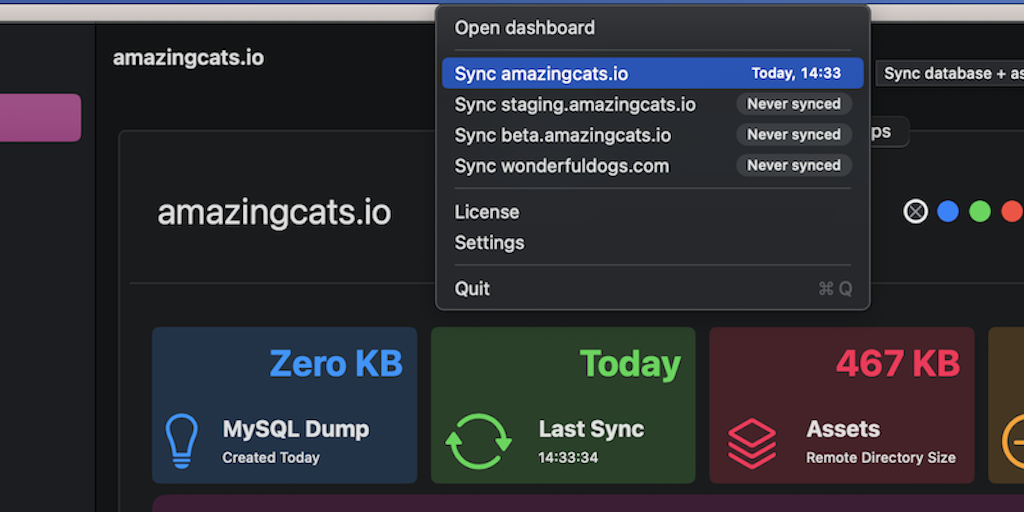Viewport: 1024px width, 512px height.
Task: Click the orange circle icon at right edge
Action: tap(1012, 441)
